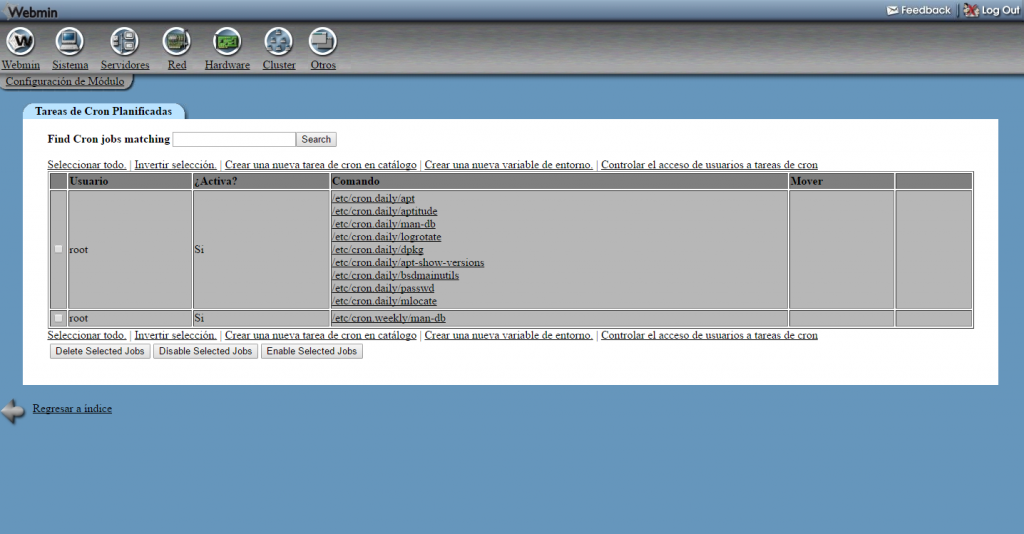This screenshot has height=534, width=1024.
Task: Check the box for root daily cron jobs
Action: coord(58,249)
